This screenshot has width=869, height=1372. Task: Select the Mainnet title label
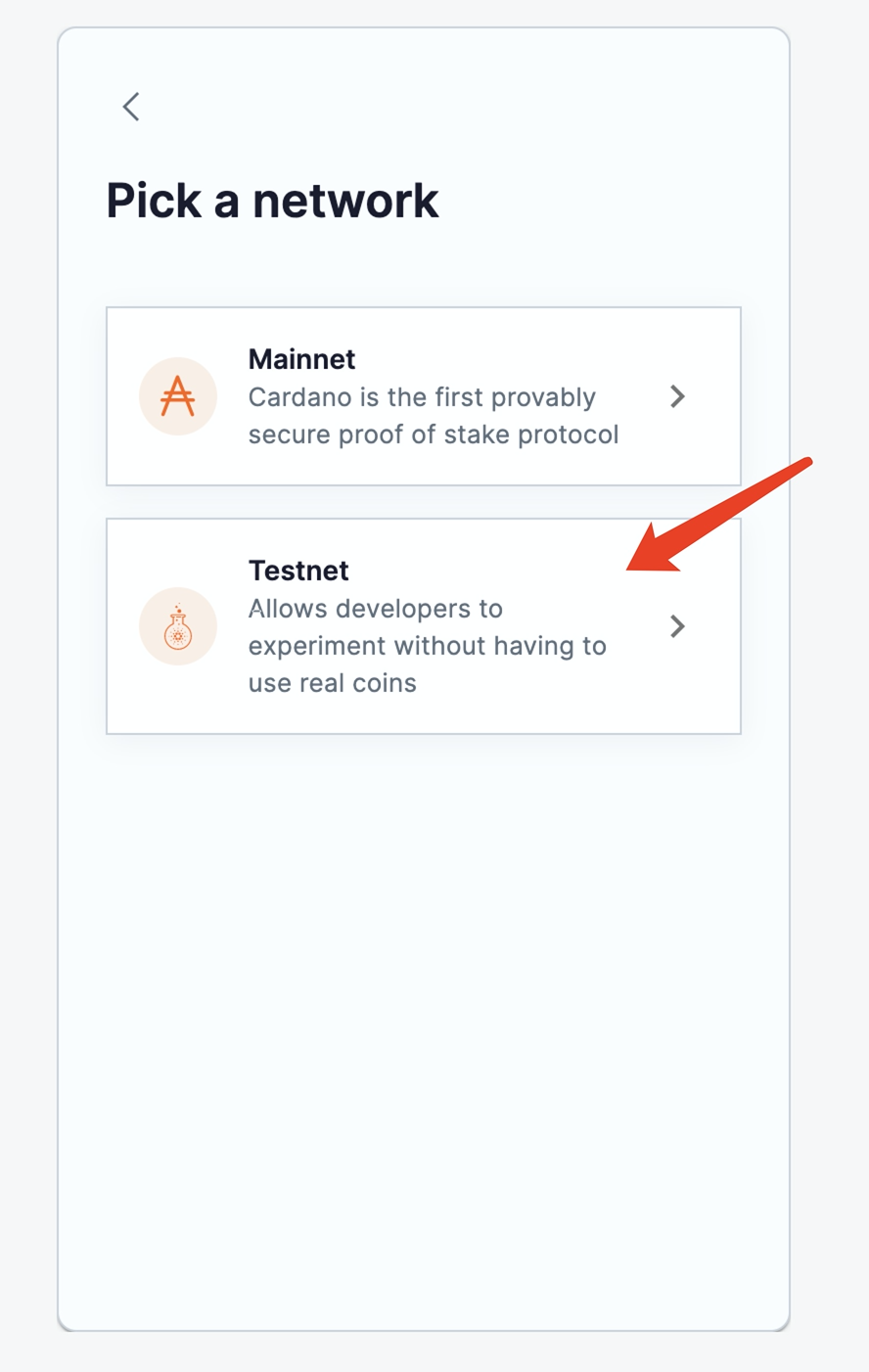pos(301,359)
